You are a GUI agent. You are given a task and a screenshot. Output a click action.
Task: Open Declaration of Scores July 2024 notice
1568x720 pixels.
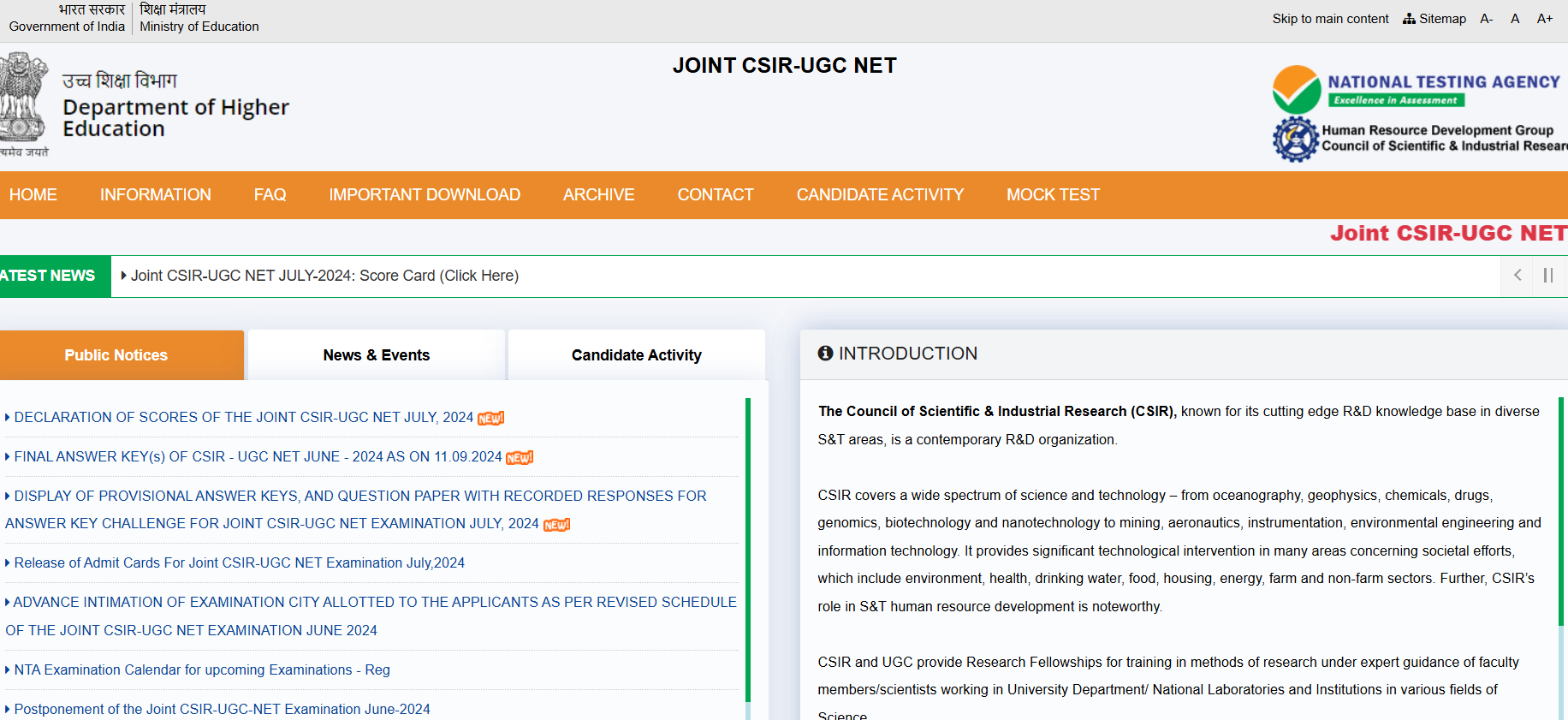click(x=244, y=418)
